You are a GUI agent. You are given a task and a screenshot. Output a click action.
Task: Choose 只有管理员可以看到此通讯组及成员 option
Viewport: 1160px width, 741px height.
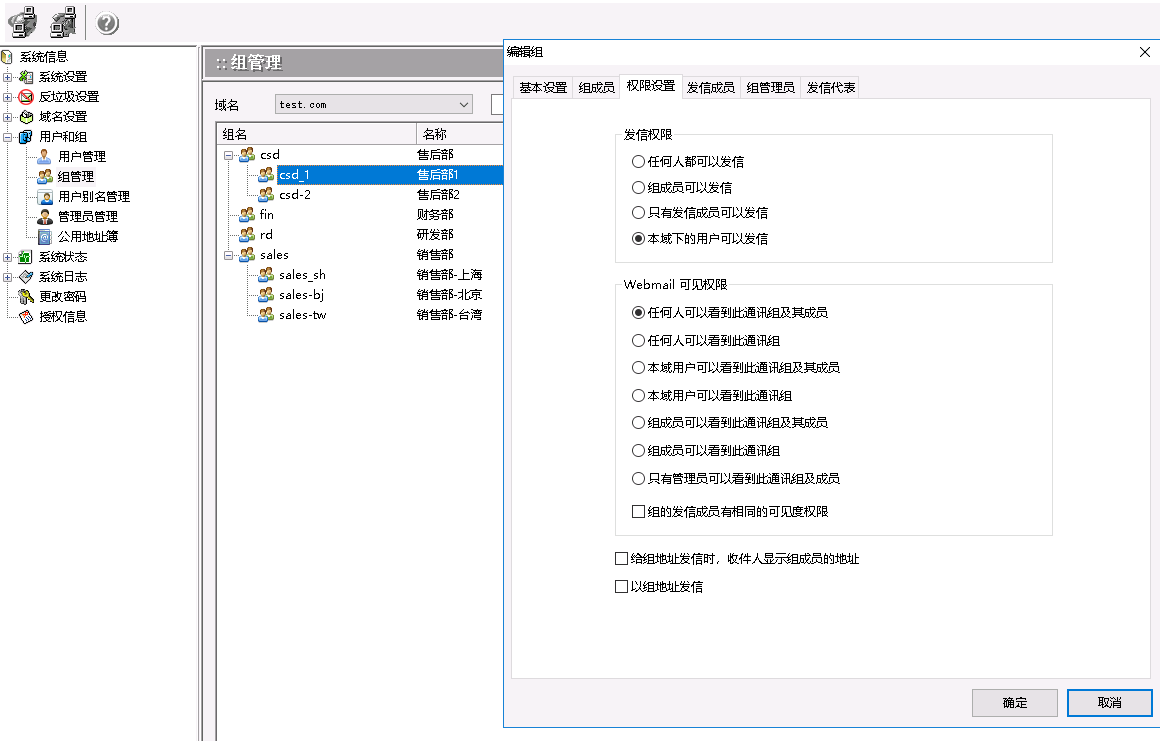[x=638, y=478]
